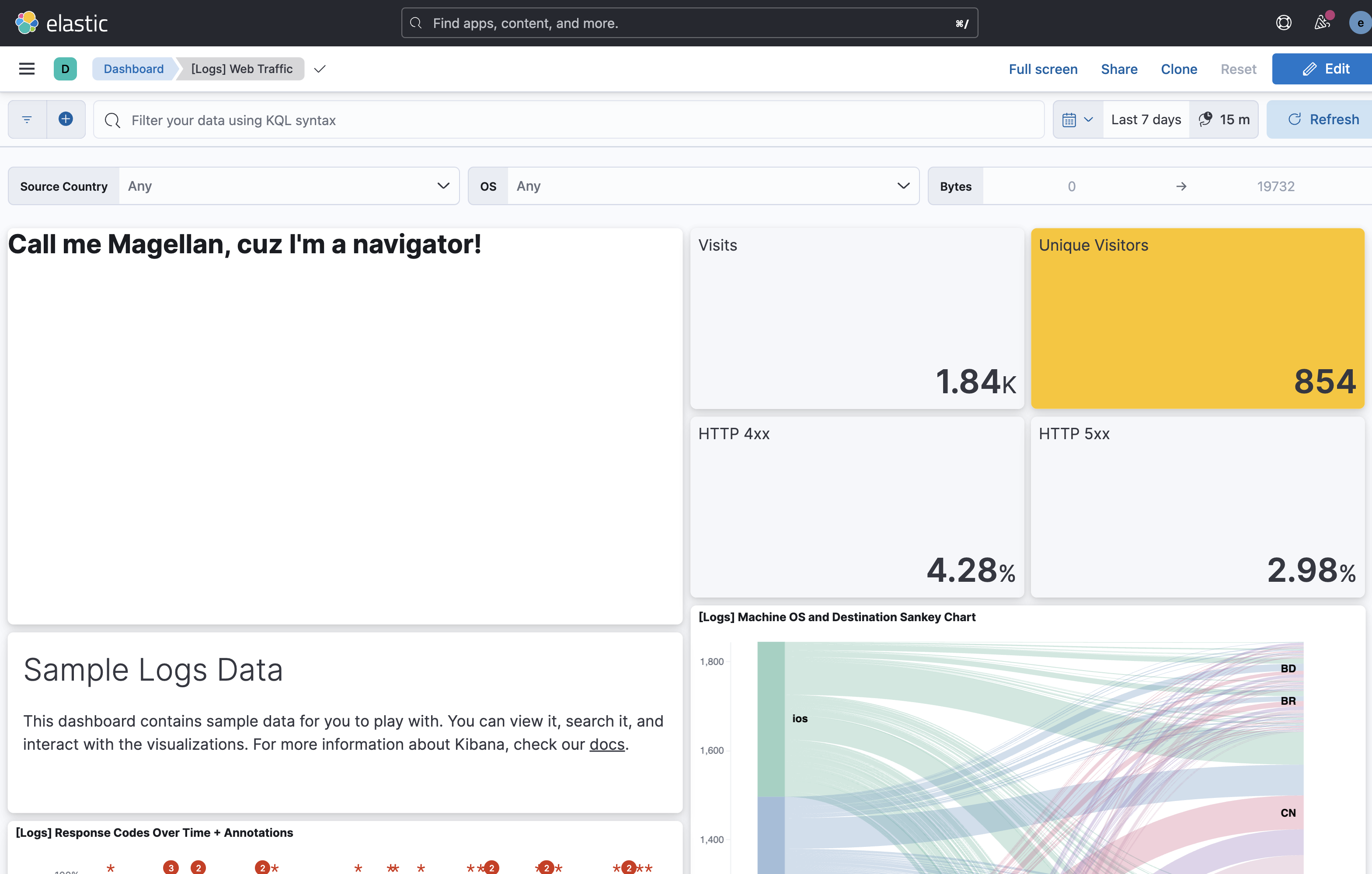Click the D space avatar icon

point(65,69)
